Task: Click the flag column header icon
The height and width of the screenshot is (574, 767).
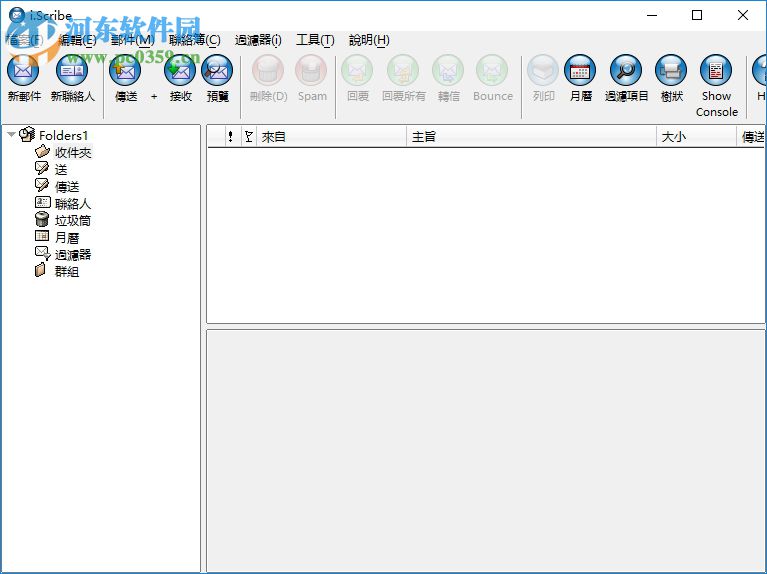Action: pyautogui.click(x=248, y=137)
